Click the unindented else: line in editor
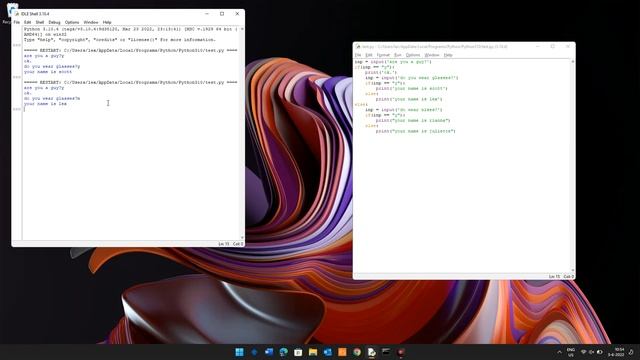Screen dimensions: 640x360 click(361, 104)
